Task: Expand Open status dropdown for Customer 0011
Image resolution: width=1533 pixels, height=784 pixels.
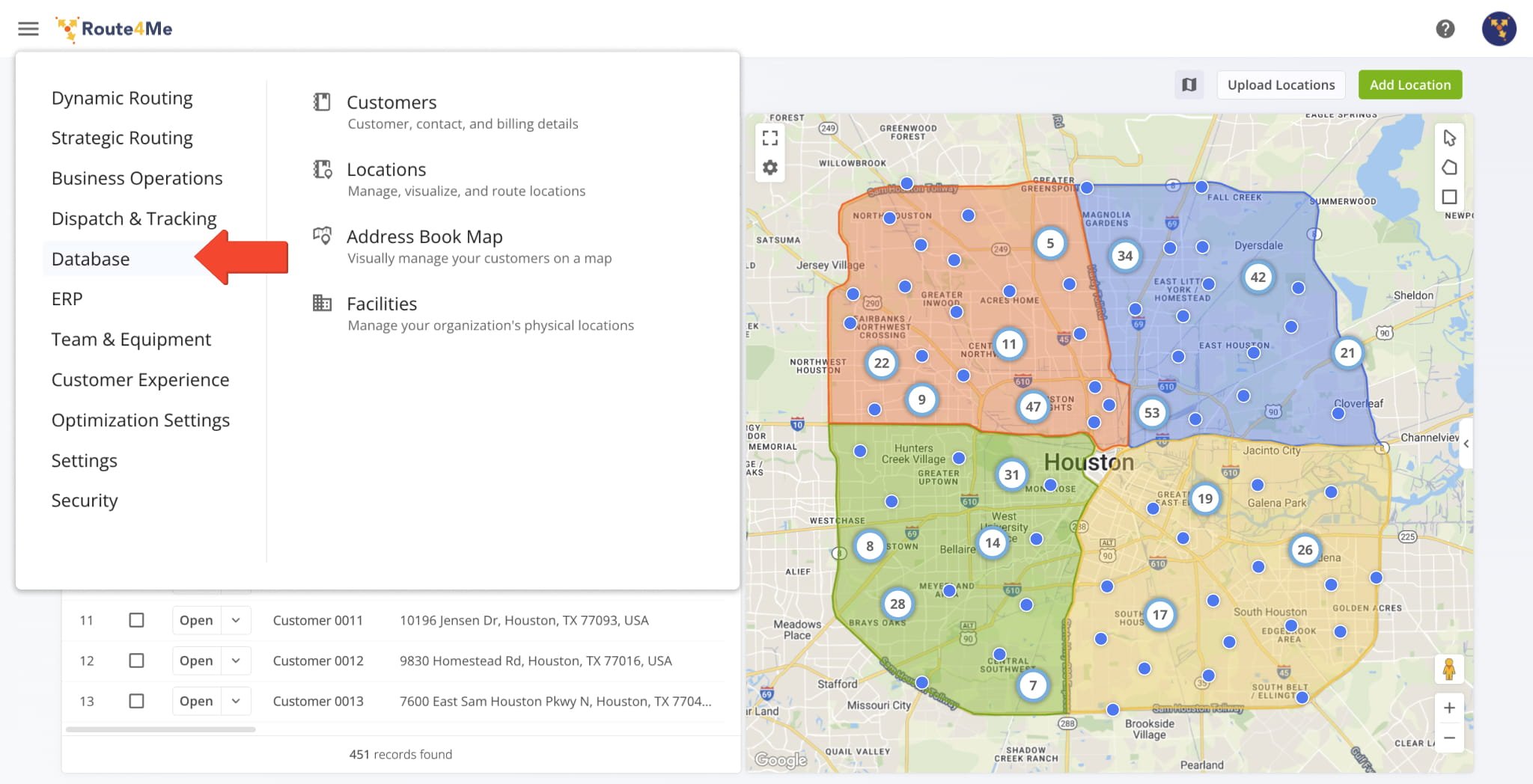Action: tap(236, 620)
